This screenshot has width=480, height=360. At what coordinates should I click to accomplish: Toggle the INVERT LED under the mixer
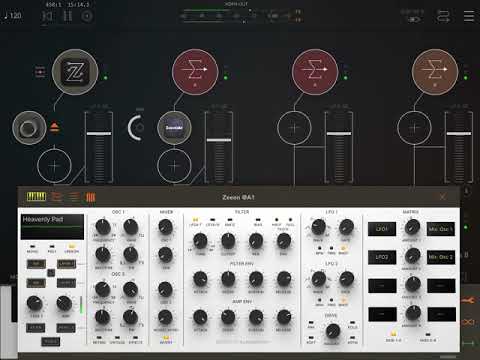pos(166,338)
